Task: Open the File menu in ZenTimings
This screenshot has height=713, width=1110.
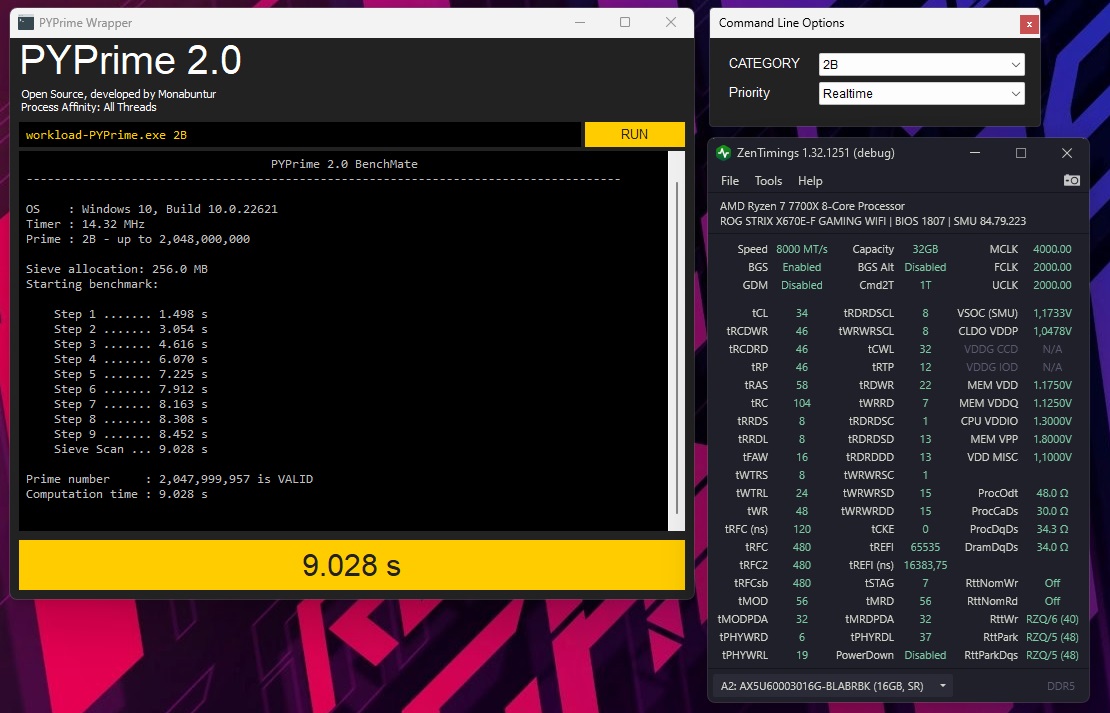Action: (730, 181)
